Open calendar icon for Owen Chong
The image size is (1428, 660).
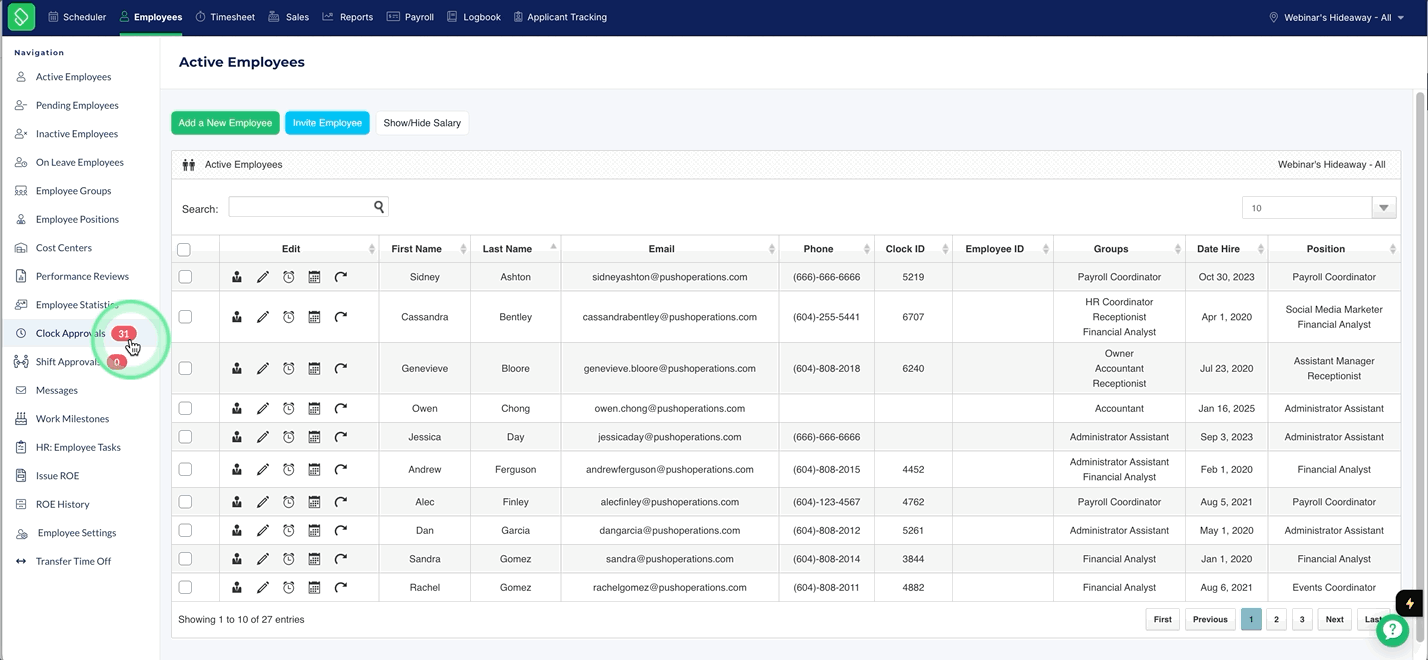pos(314,409)
